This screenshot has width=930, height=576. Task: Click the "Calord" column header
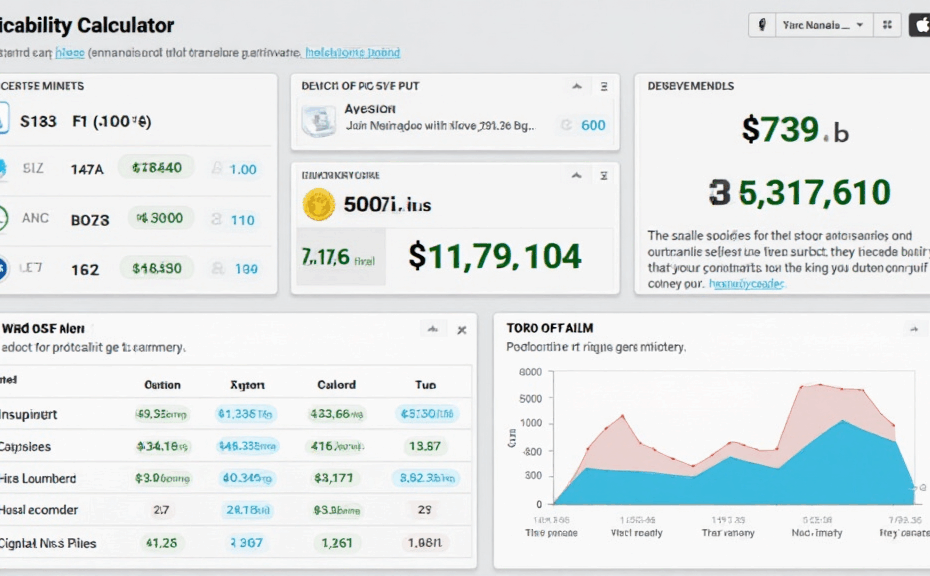pyautogui.click(x=336, y=384)
